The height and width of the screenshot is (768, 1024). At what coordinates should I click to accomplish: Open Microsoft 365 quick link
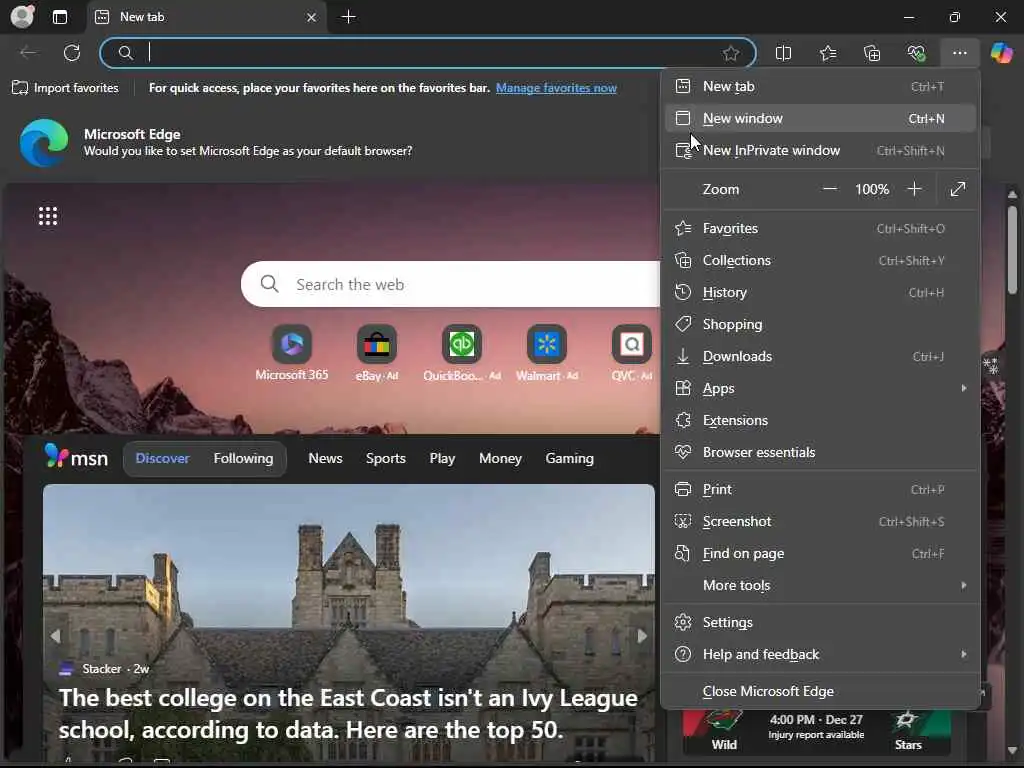pyautogui.click(x=292, y=353)
